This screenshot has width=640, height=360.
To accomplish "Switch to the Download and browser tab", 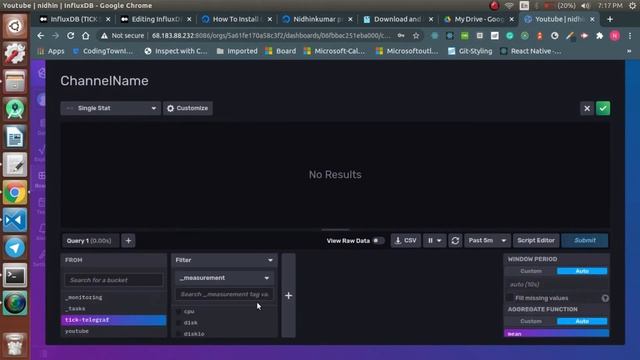I will click(x=398, y=19).
